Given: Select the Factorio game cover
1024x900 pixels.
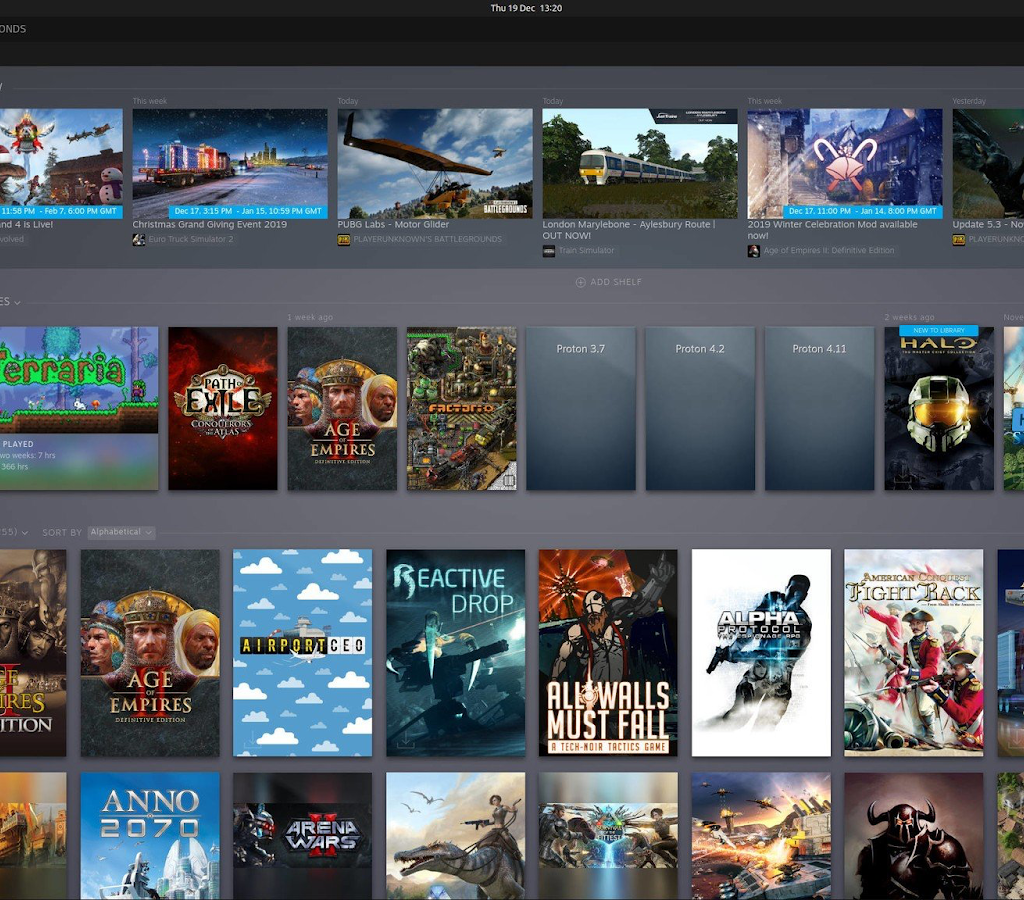Looking at the screenshot, I should point(462,409).
